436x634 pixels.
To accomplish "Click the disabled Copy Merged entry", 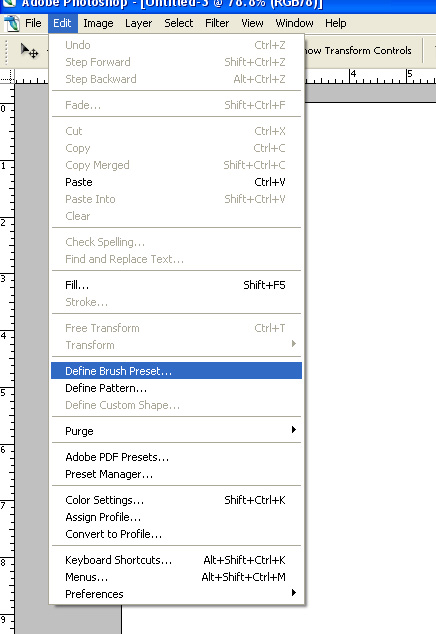I will 176,165.
